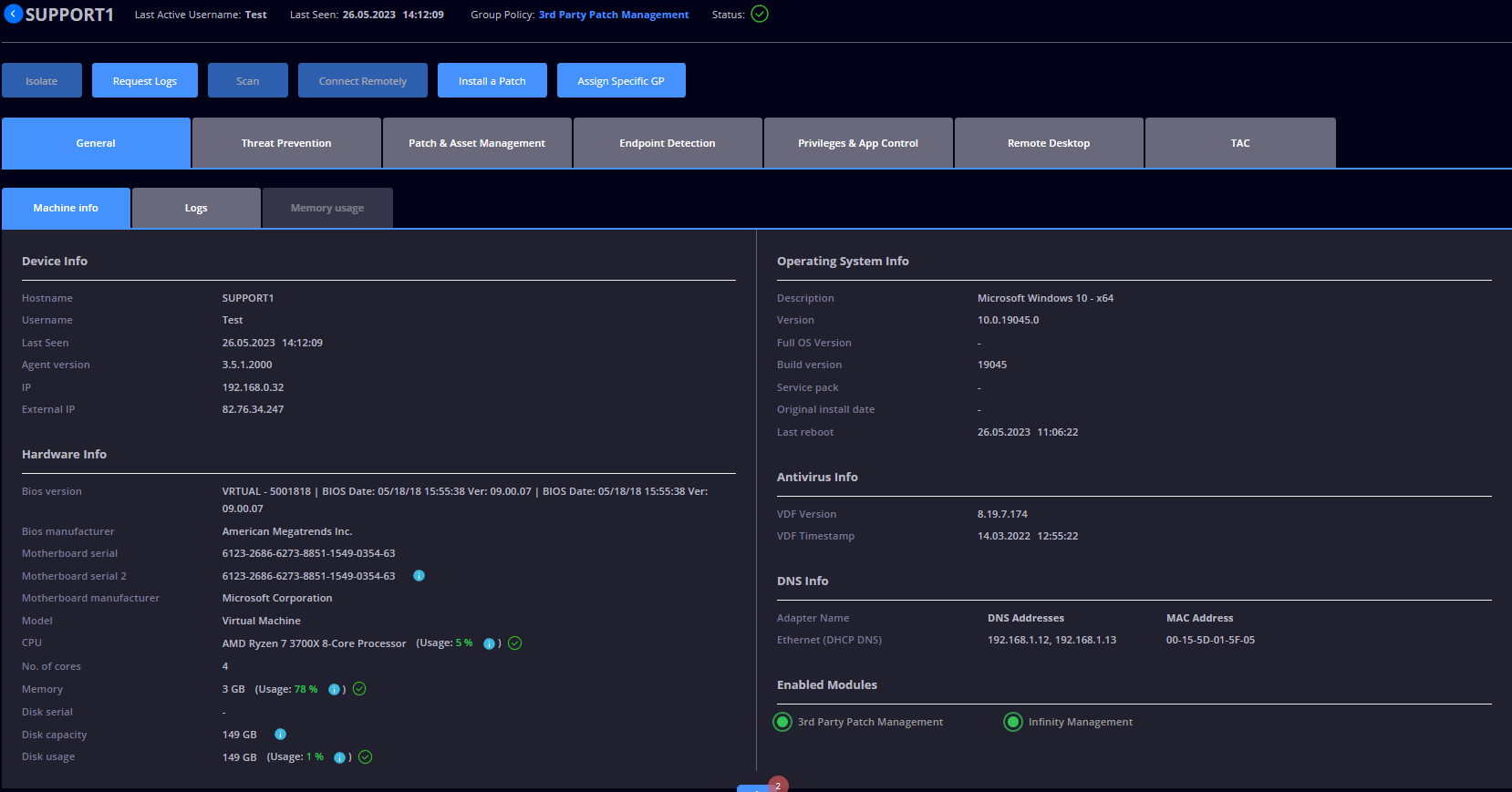Click the Virtual Machine model value
Screen dimensions: 1512x792
tap(261, 621)
